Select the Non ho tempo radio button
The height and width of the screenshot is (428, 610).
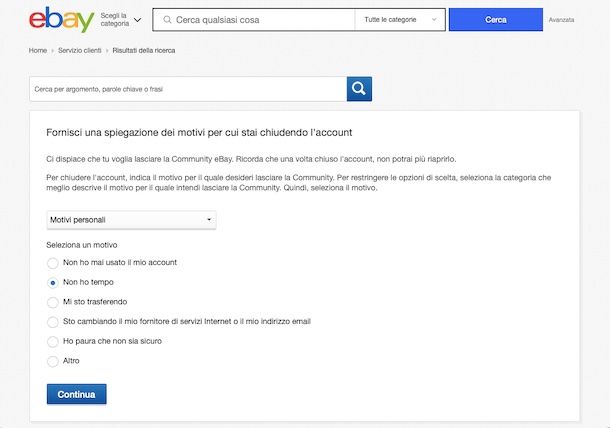tap(53, 282)
